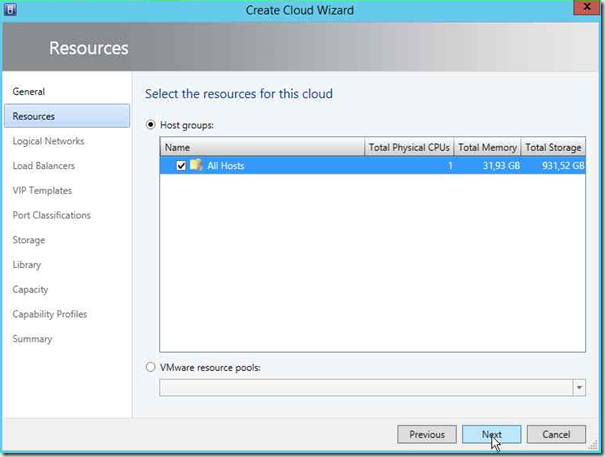Sort by Total Memory column header
Viewport: 605px width, 457px height.
click(487, 147)
